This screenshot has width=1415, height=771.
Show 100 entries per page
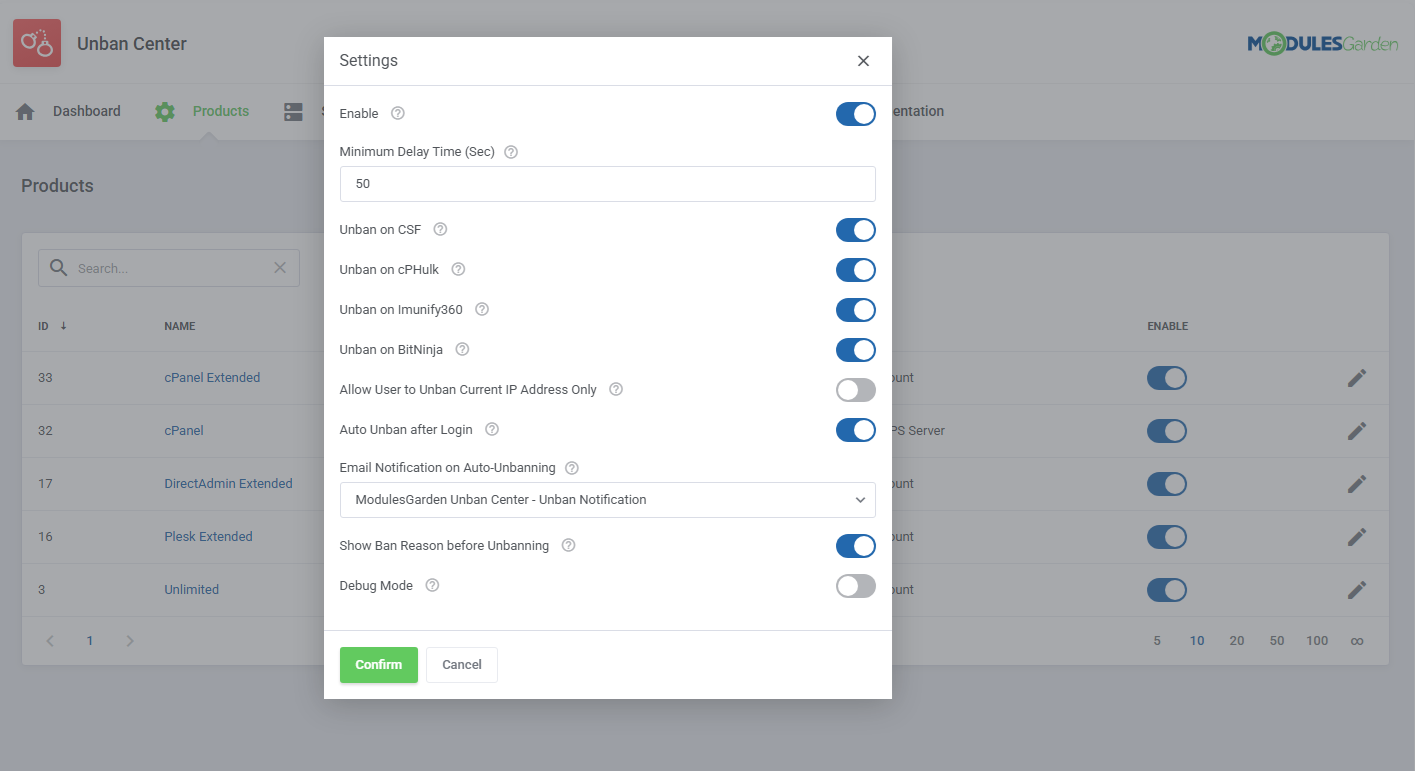1317,641
